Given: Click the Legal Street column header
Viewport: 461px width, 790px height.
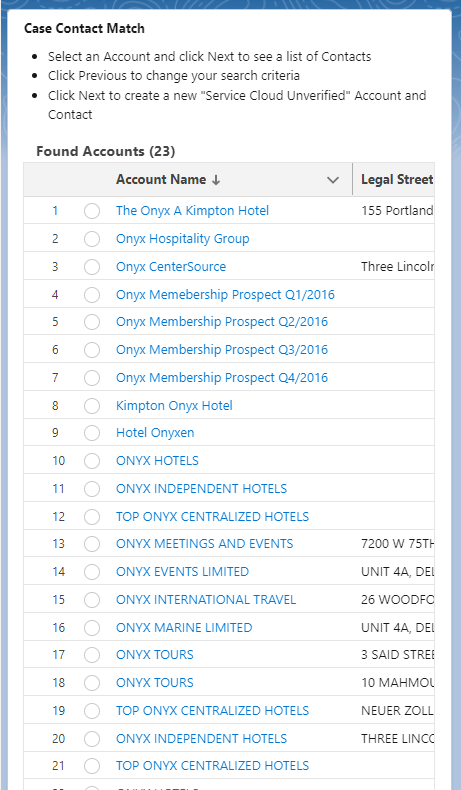Looking at the screenshot, I should [397, 179].
